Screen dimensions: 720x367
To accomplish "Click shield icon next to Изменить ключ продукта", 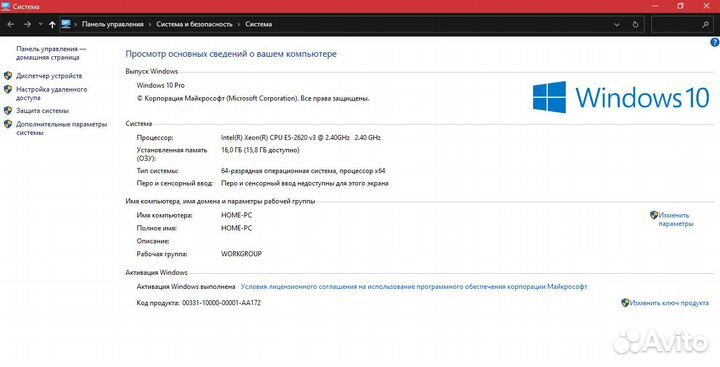I will (625, 303).
